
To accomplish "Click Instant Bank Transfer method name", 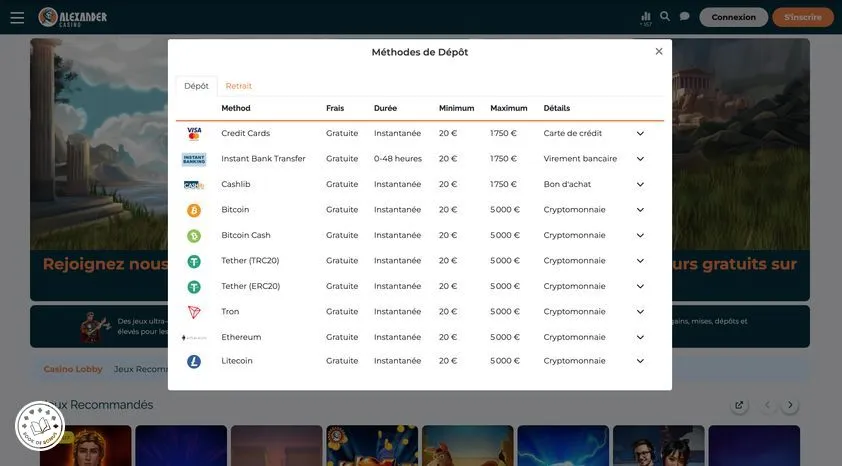I will tap(263, 159).
